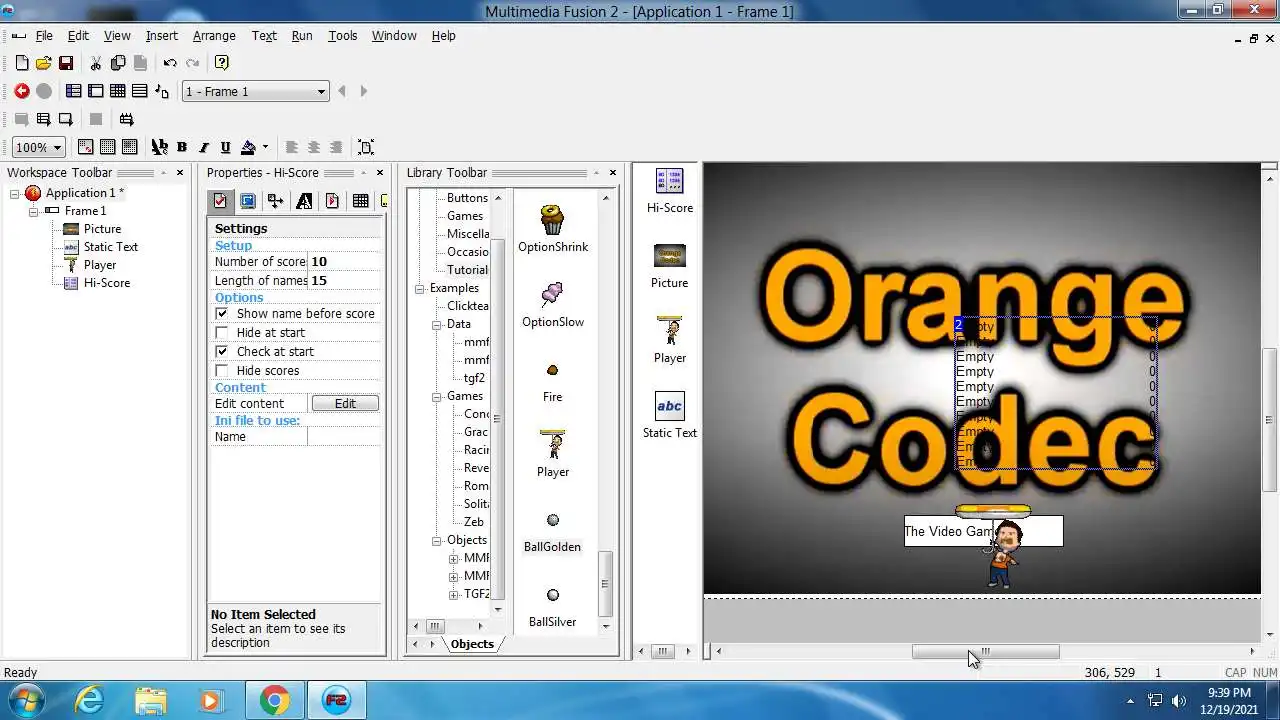Go back using the red arrow icon

click(x=22, y=91)
